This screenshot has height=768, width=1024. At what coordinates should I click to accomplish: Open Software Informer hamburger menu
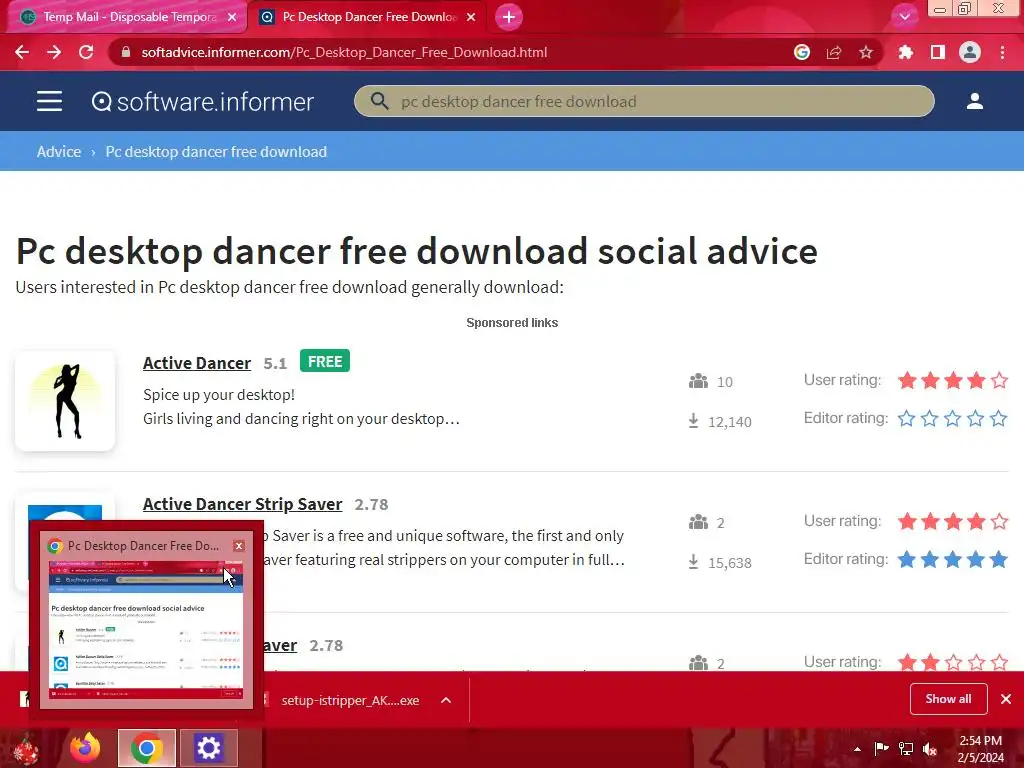(50, 101)
